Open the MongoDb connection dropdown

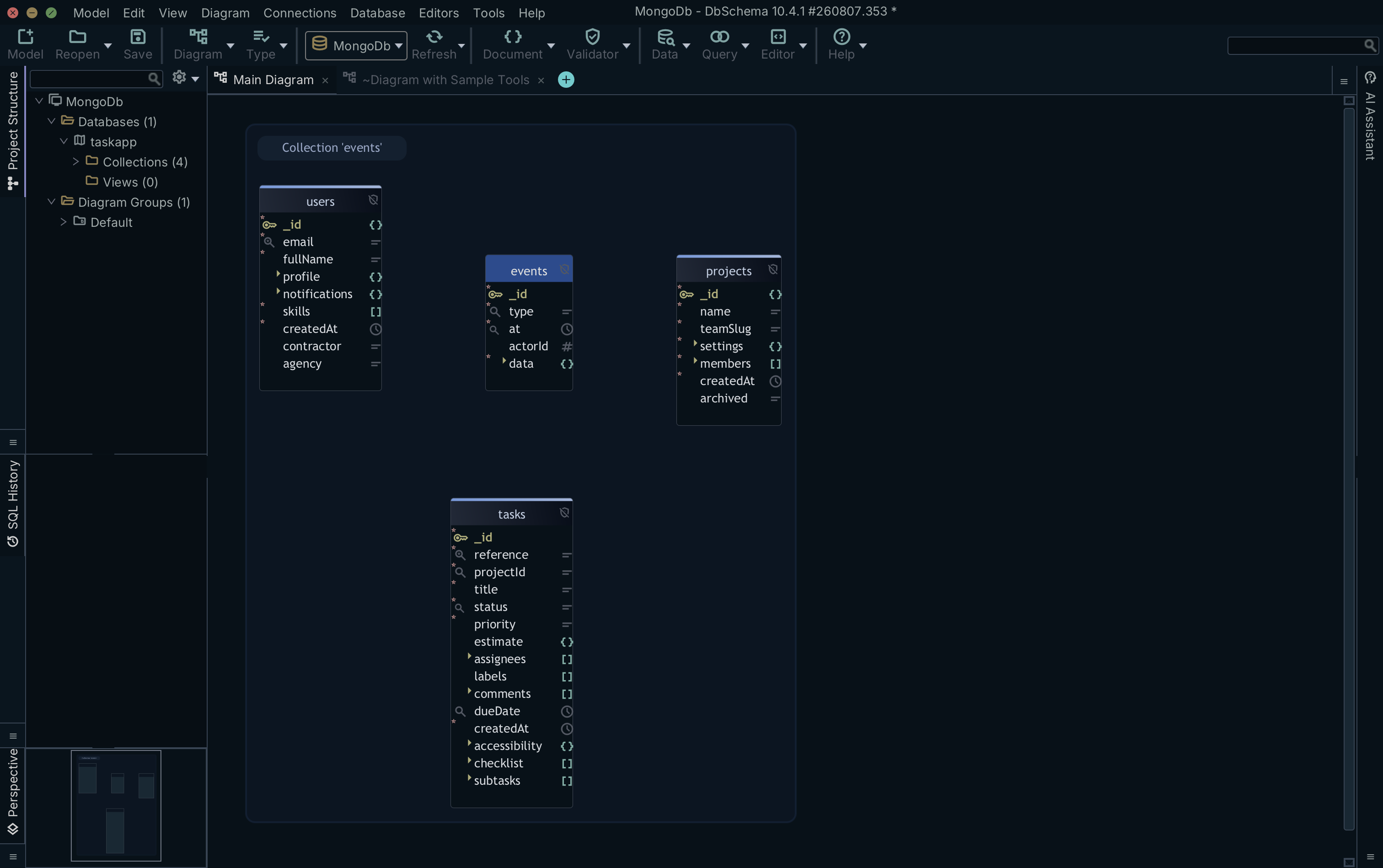point(356,45)
